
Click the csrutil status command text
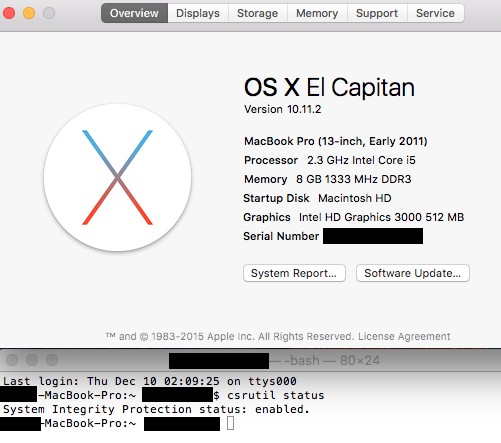pyautogui.click(x=276, y=395)
